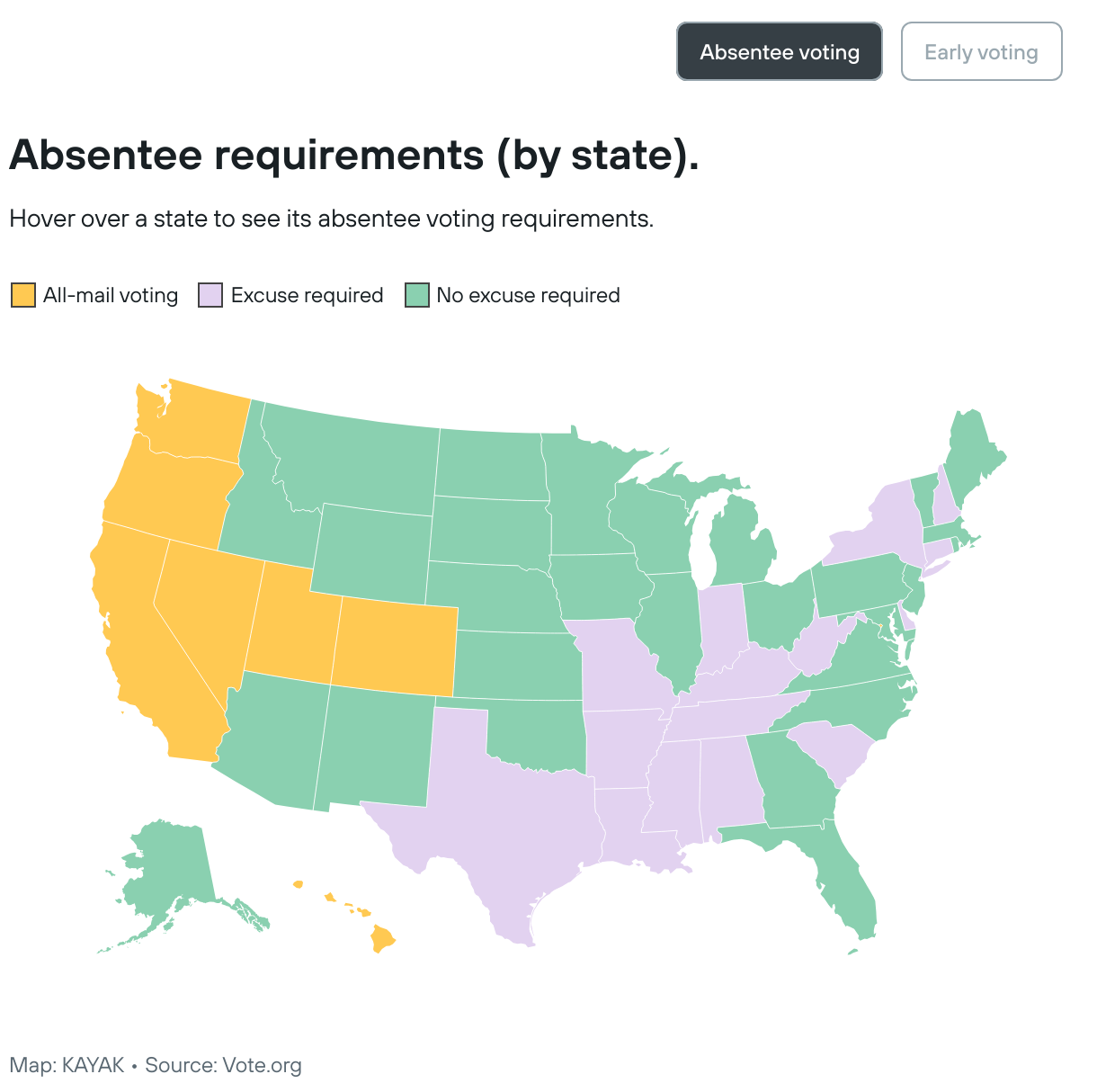Click the state of Montana
Image resolution: width=1097 pixels, height=1092 pixels.
coord(360,459)
